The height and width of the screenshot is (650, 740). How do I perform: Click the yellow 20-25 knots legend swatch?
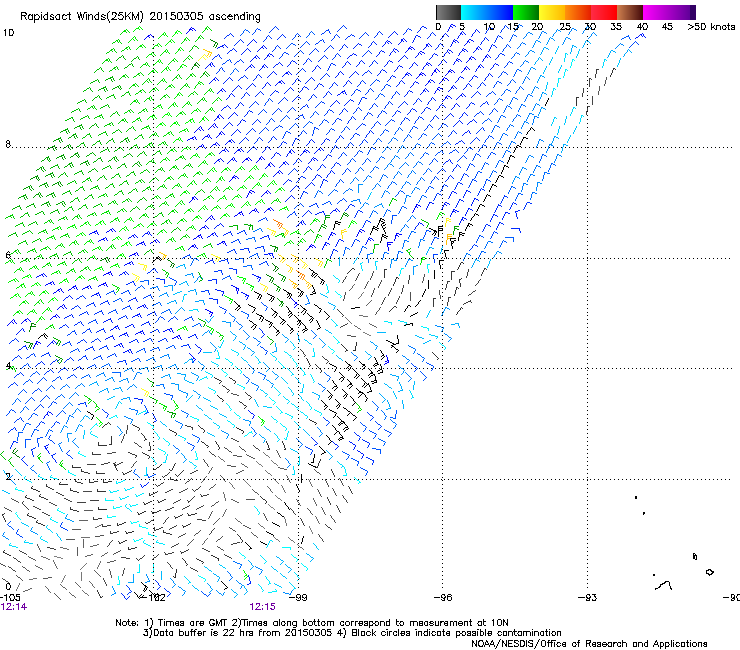coord(552,12)
